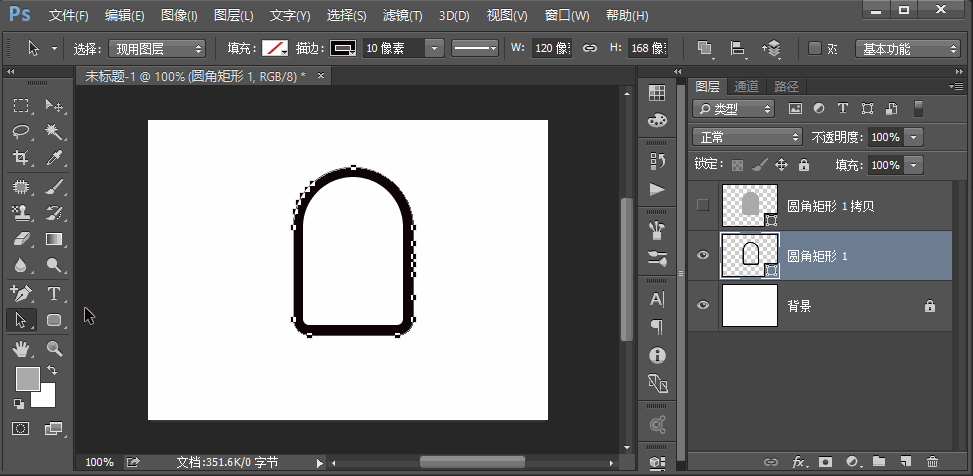Click the delete layer trash icon
The width and height of the screenshot is (973, 476).
click(x=932, y=462)
